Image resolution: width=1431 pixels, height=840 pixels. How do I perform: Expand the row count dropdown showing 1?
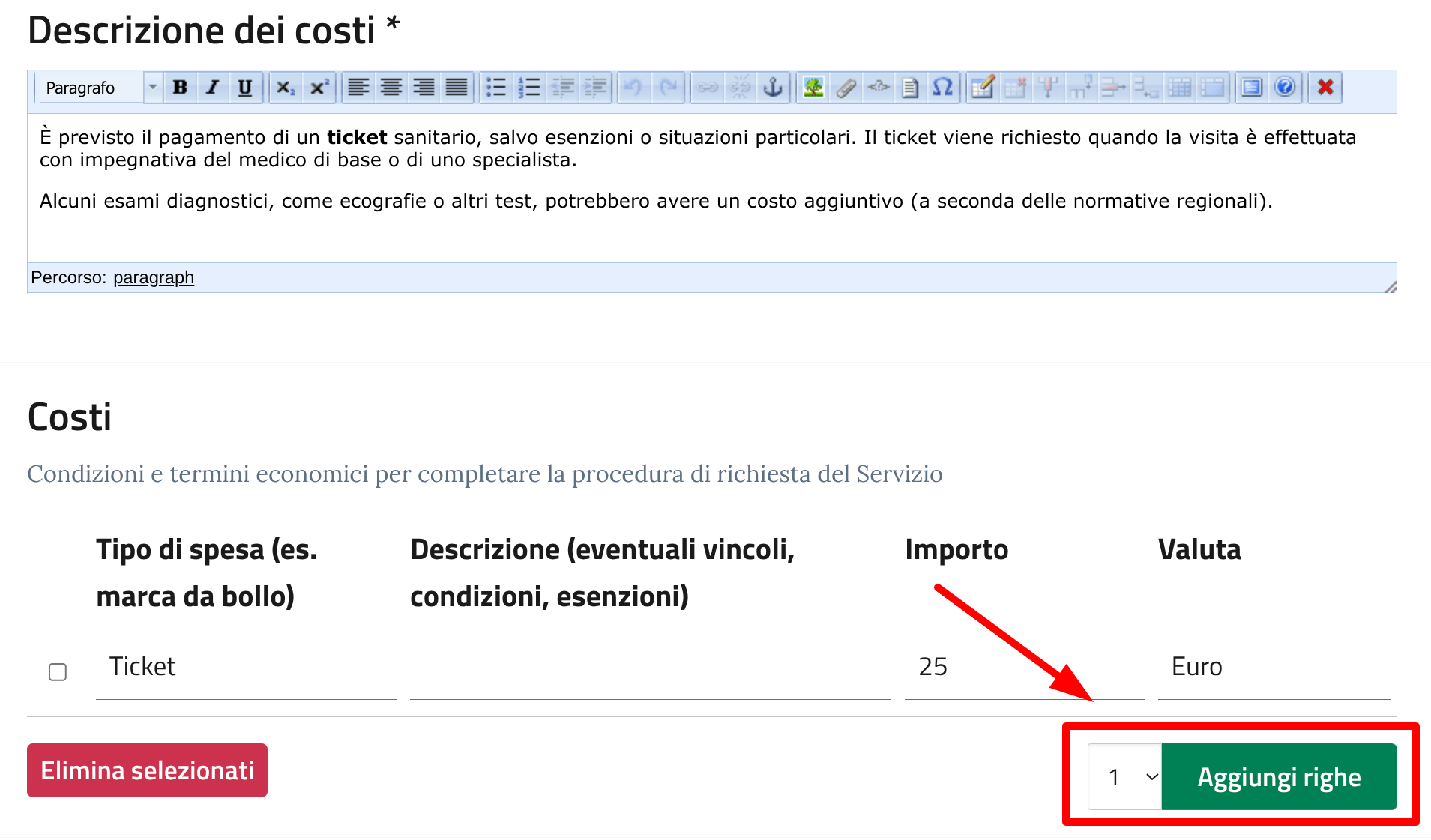click(x=1124, y=777)
